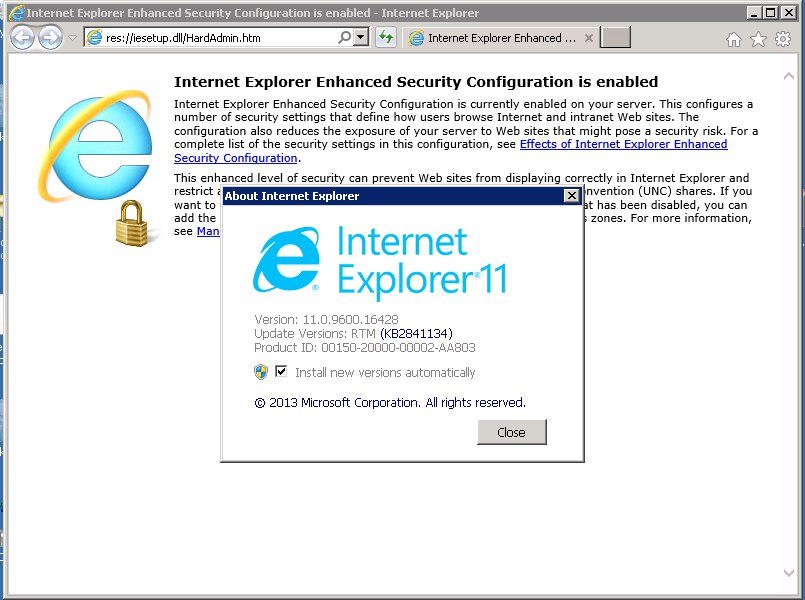Click the partially hidden 'Man' link

pyautogui.click(x=208, y=231)
